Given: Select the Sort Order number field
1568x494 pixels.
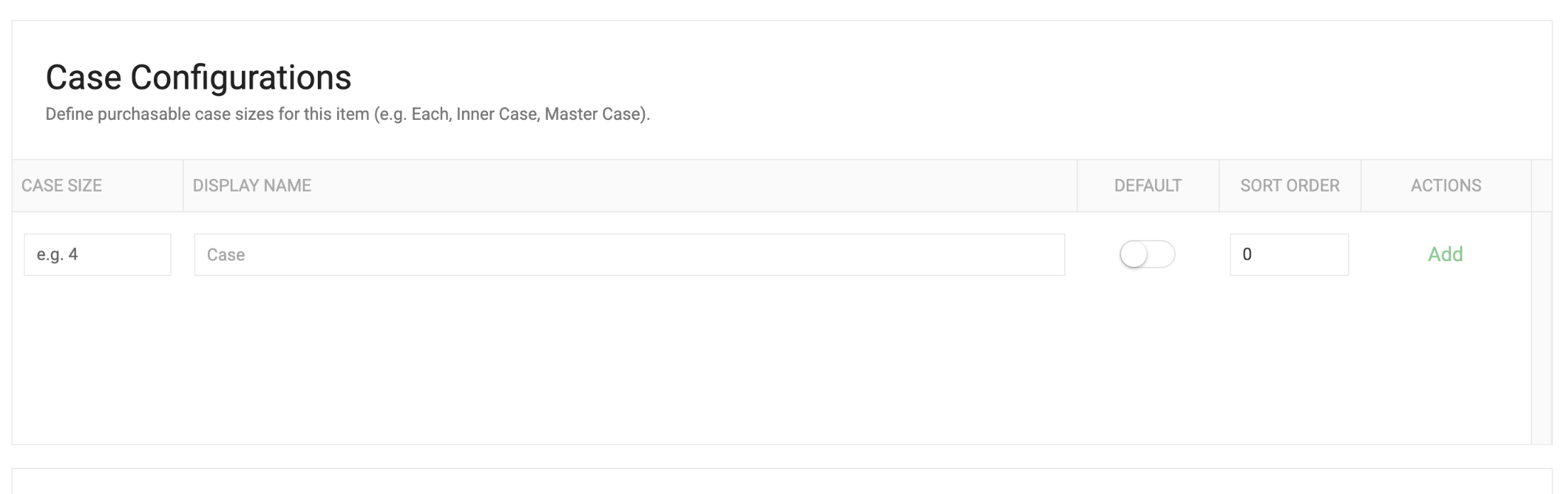Looking at the screenshot, I should point(1289,254).
